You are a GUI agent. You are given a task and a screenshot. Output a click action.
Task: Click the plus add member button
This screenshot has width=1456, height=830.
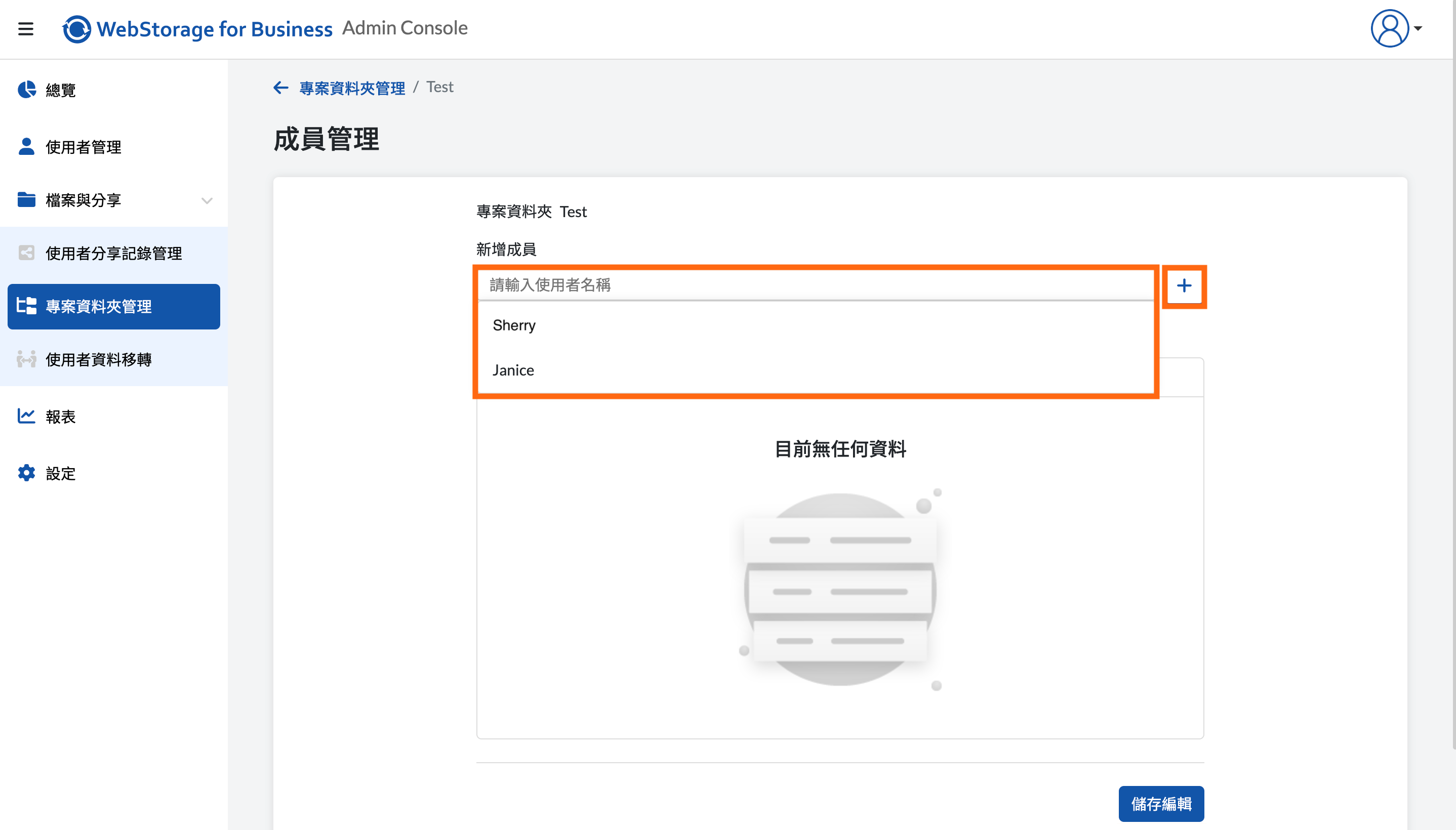1184,285
